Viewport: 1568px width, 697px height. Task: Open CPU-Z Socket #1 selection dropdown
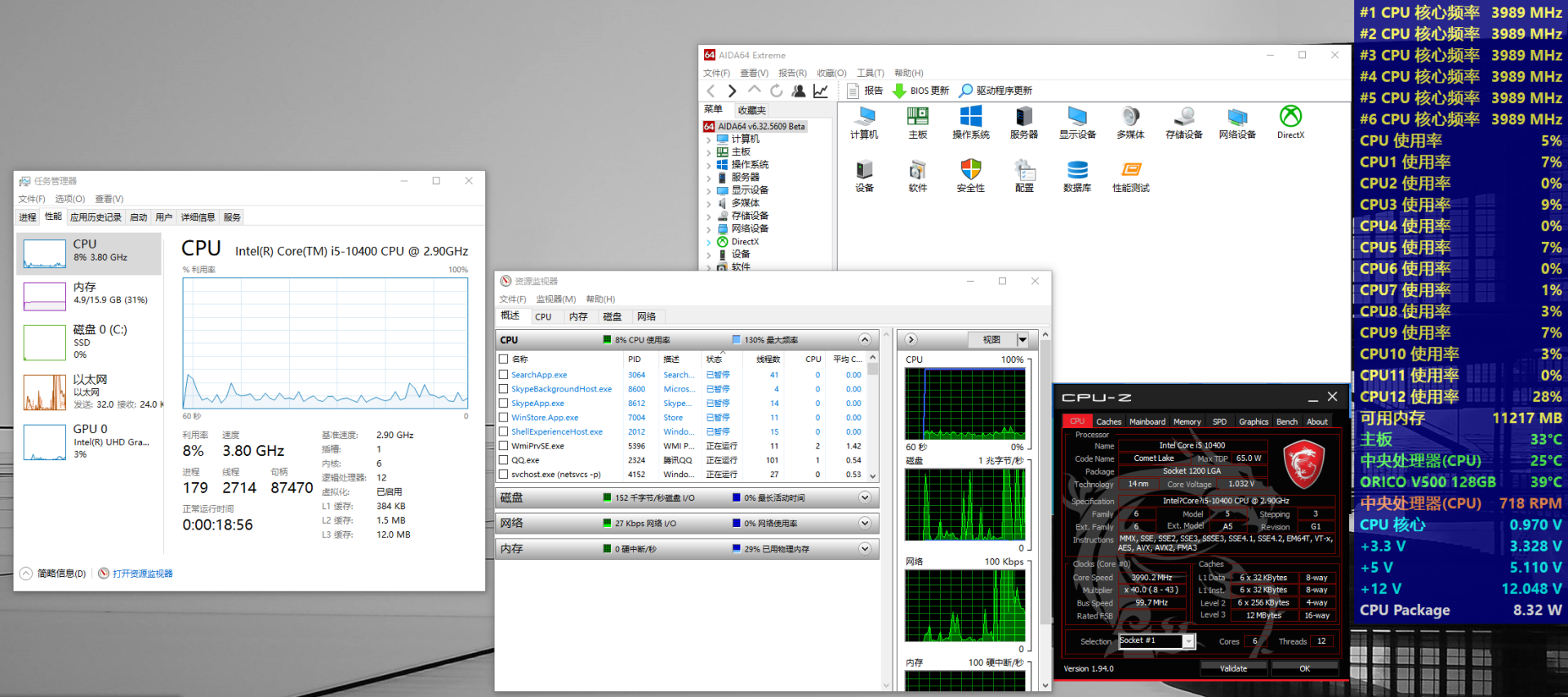(x=1188, y=641)
